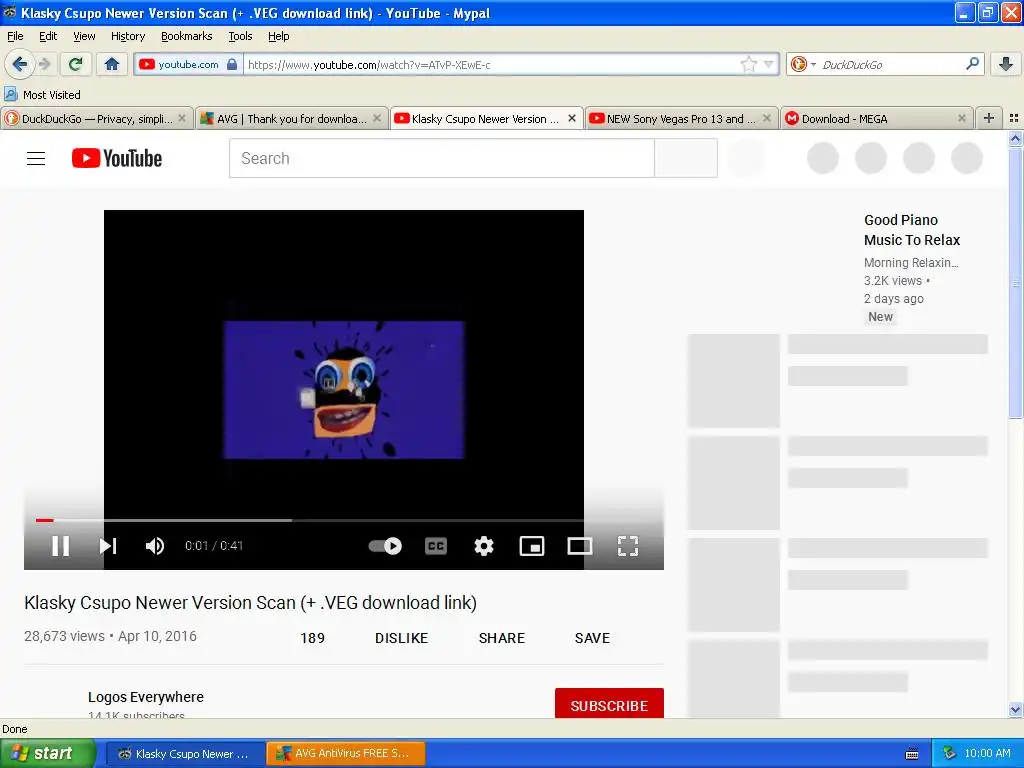
Task: Click the magnifier icon in DuckDuckGo box
Action: [x=972, y=64]
